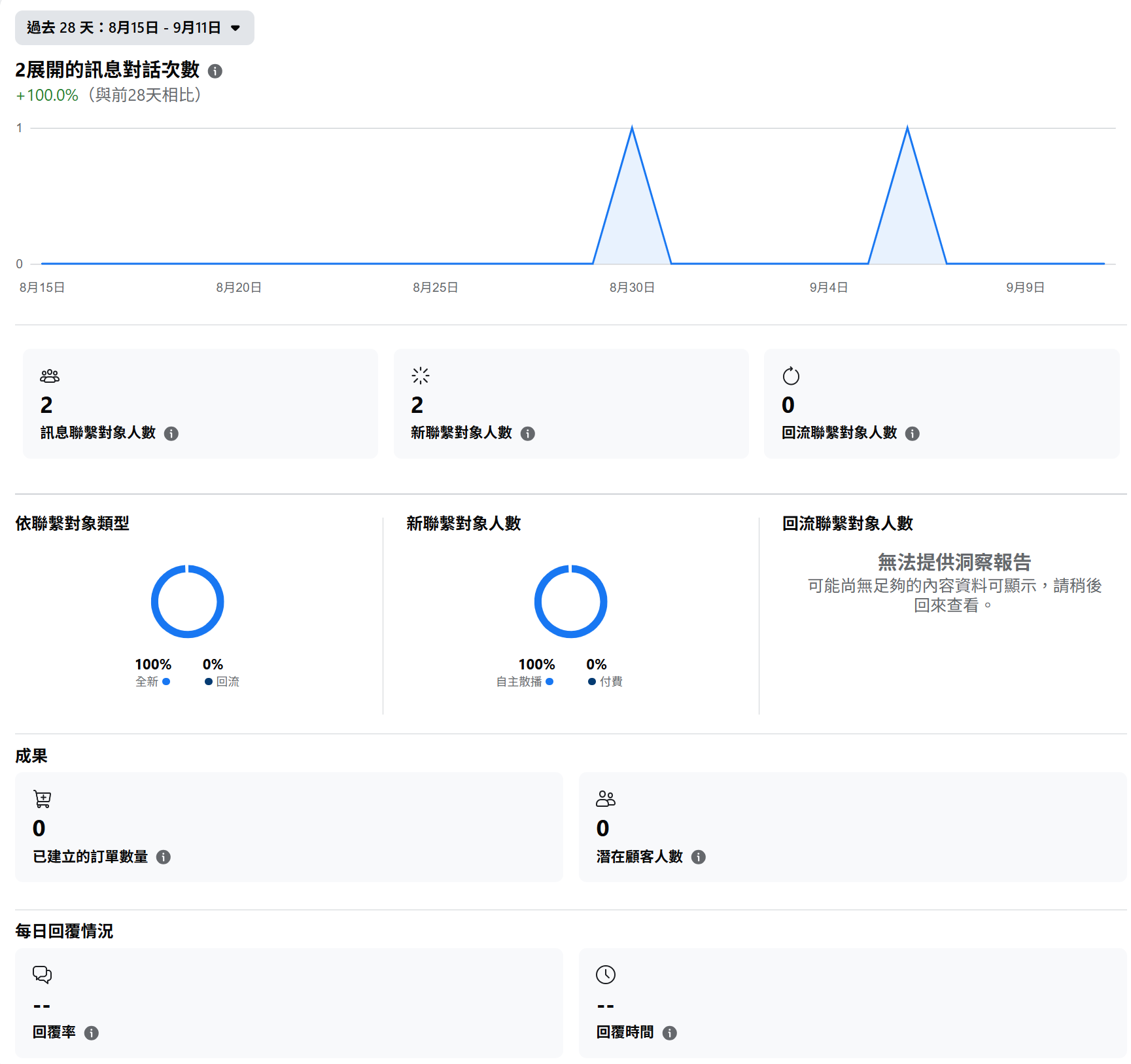The width and height of the screenshot is (1131, 1064).
Task: Click the +100.0% comparison text
Action: (x=47, y=96)
